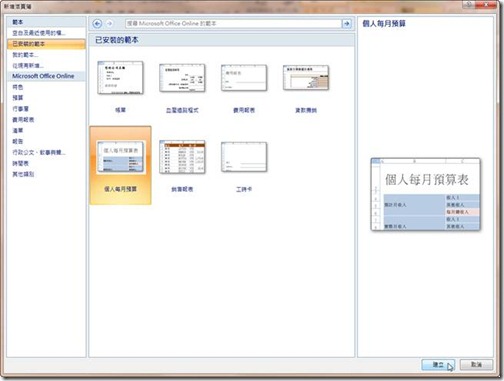The image size is (504, 381).
Task: Click the Microsoft Office Online search field
Action: [233, 23]
